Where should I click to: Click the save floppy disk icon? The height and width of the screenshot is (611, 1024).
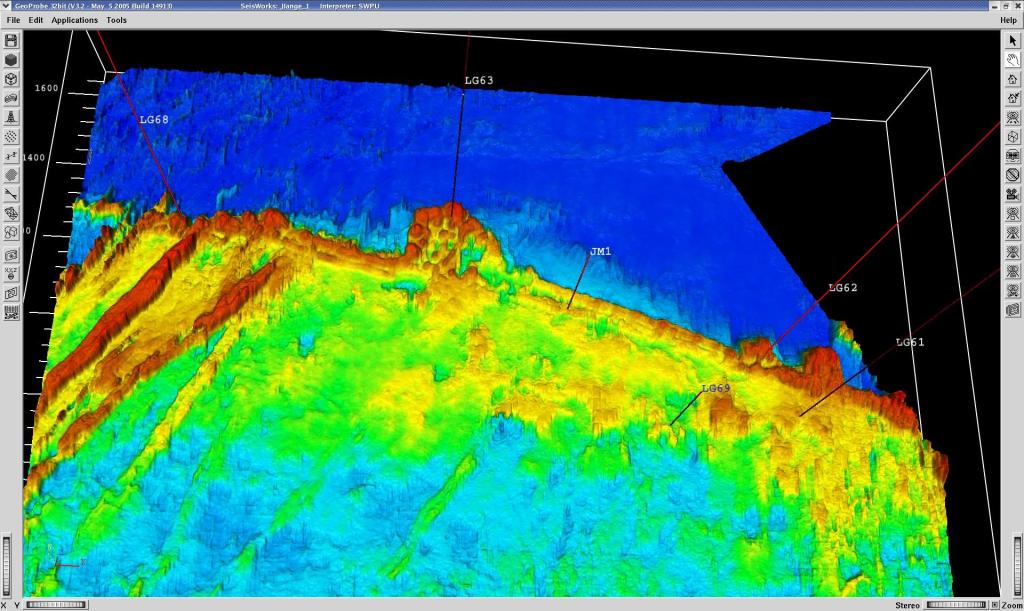tap(11, 40)
